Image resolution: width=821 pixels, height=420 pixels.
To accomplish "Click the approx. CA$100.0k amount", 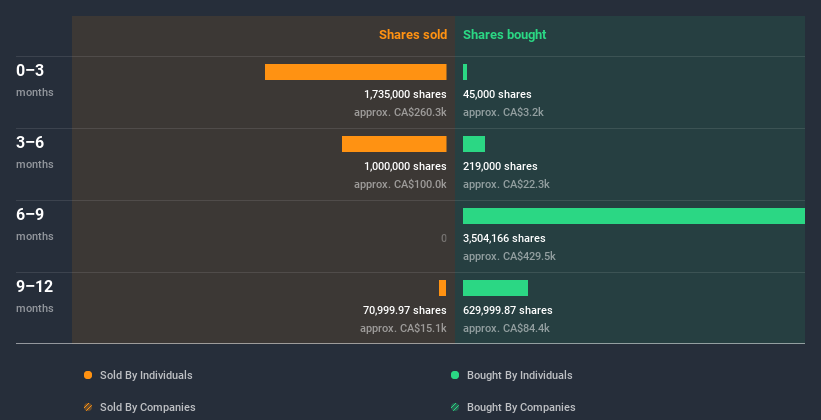I will pos(400,184).
